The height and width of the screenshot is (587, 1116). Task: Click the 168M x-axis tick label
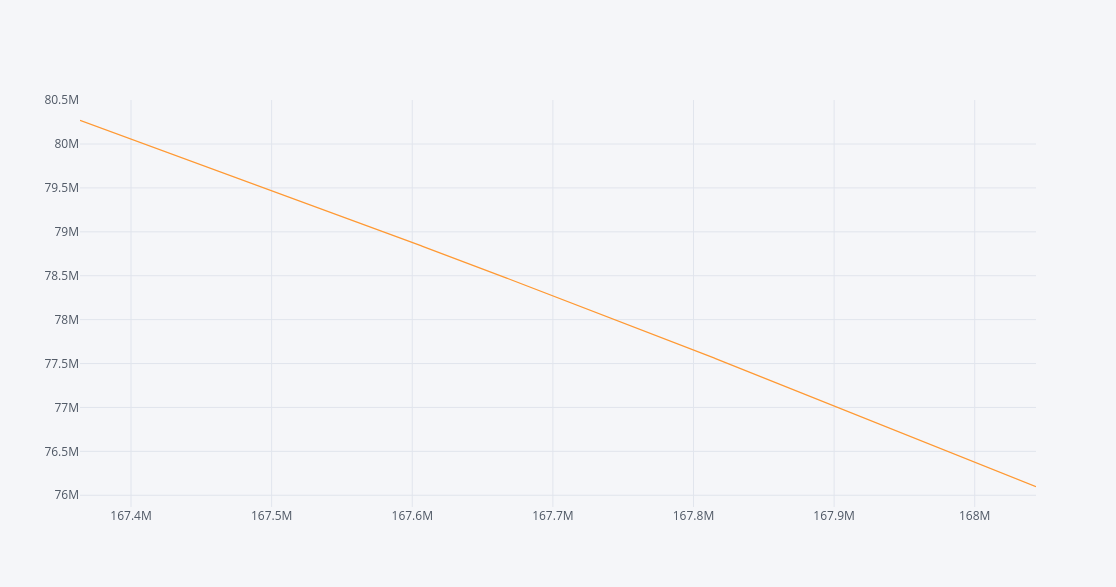[974, 516]
